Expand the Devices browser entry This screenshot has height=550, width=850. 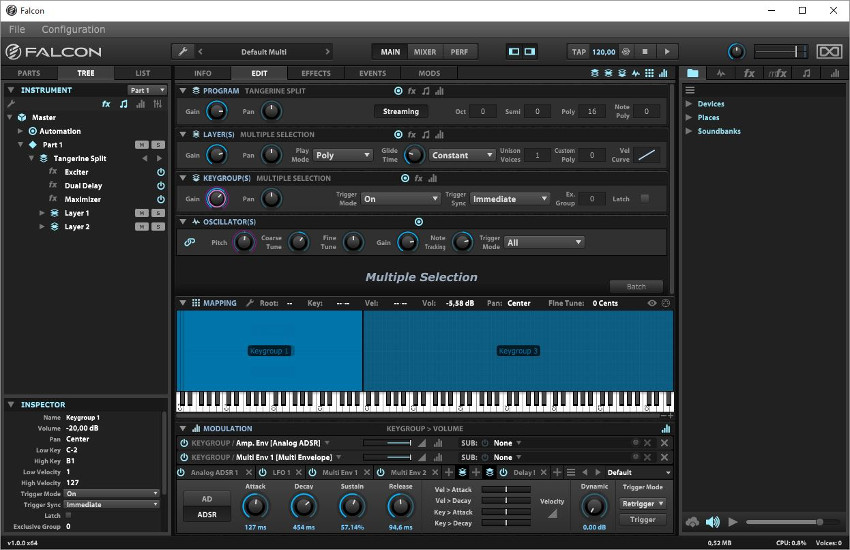click(688, 103)
